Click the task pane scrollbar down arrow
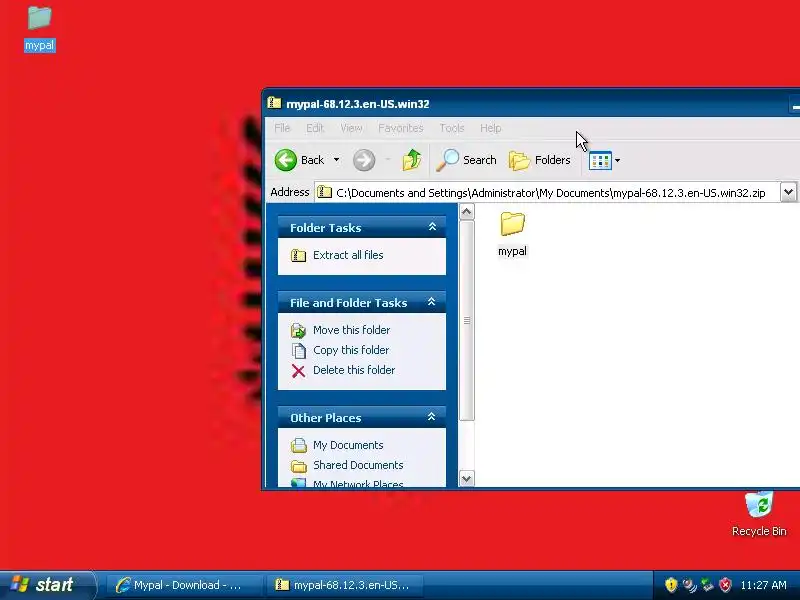 (467, 479)
